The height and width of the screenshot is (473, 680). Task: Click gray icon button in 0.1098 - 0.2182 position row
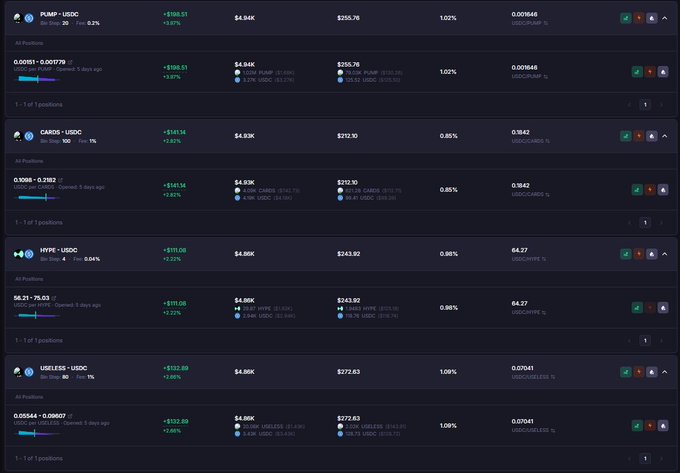point(663,190)
